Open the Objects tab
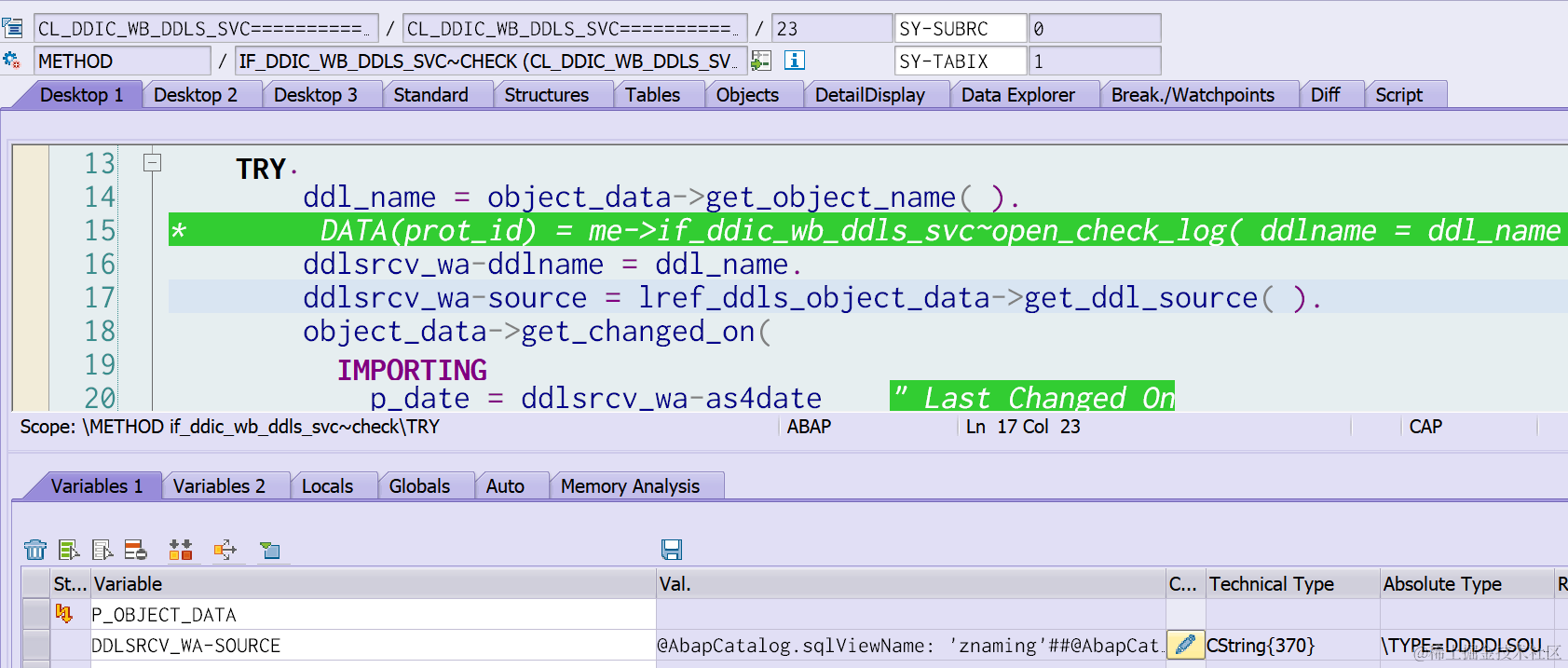 click(x=748, y=95)
